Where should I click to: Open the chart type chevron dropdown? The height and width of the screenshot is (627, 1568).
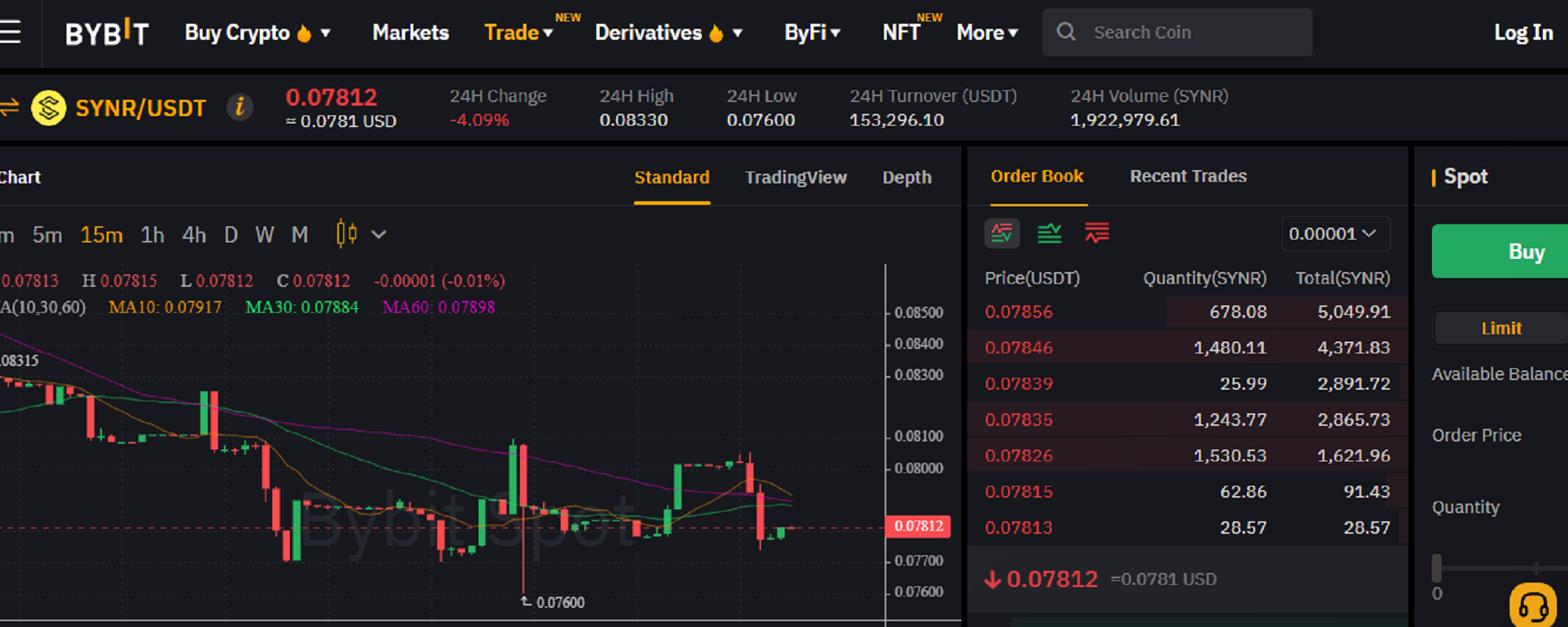[379, 234]
